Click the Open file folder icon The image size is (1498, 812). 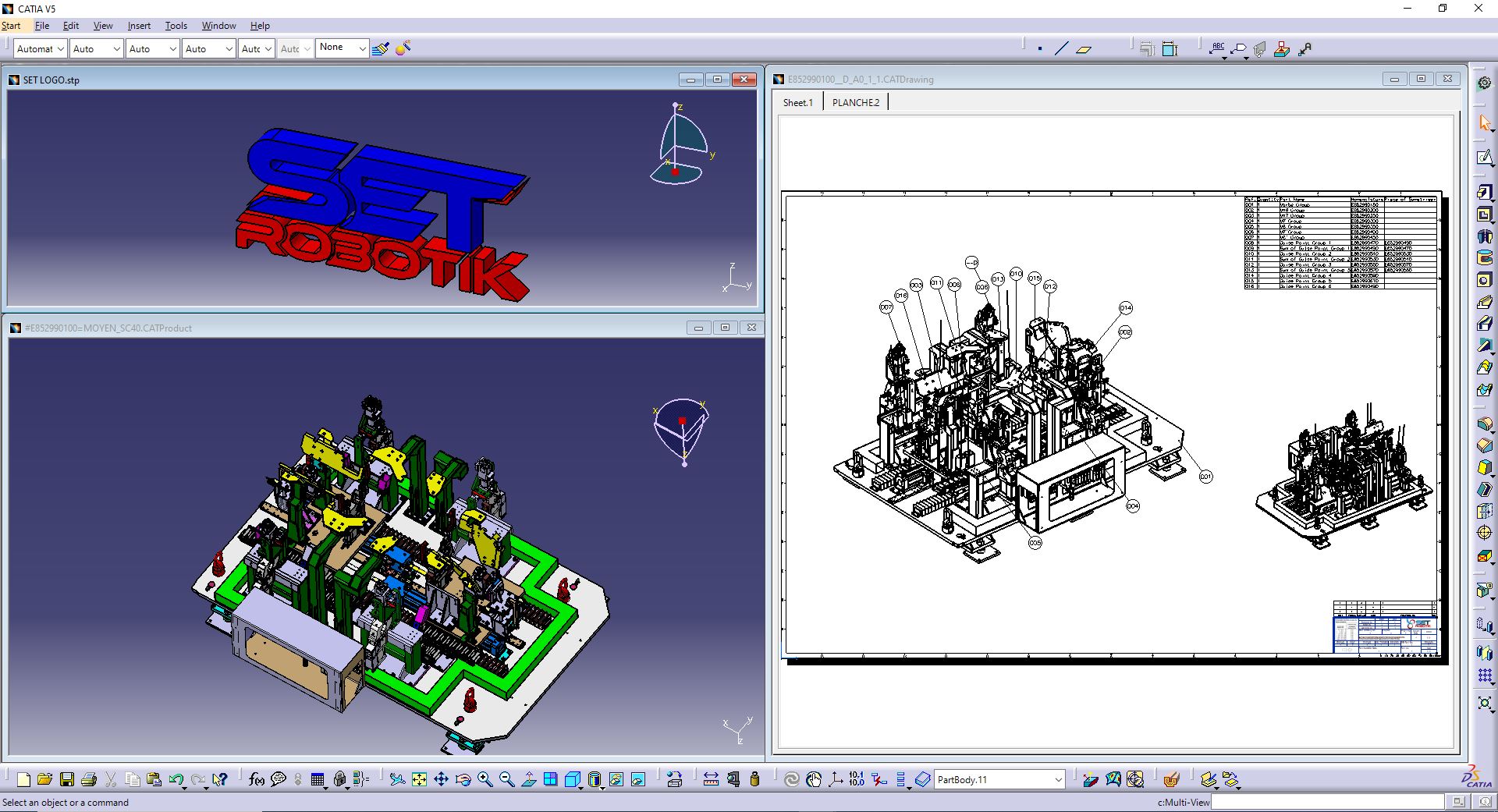(44, 779)
